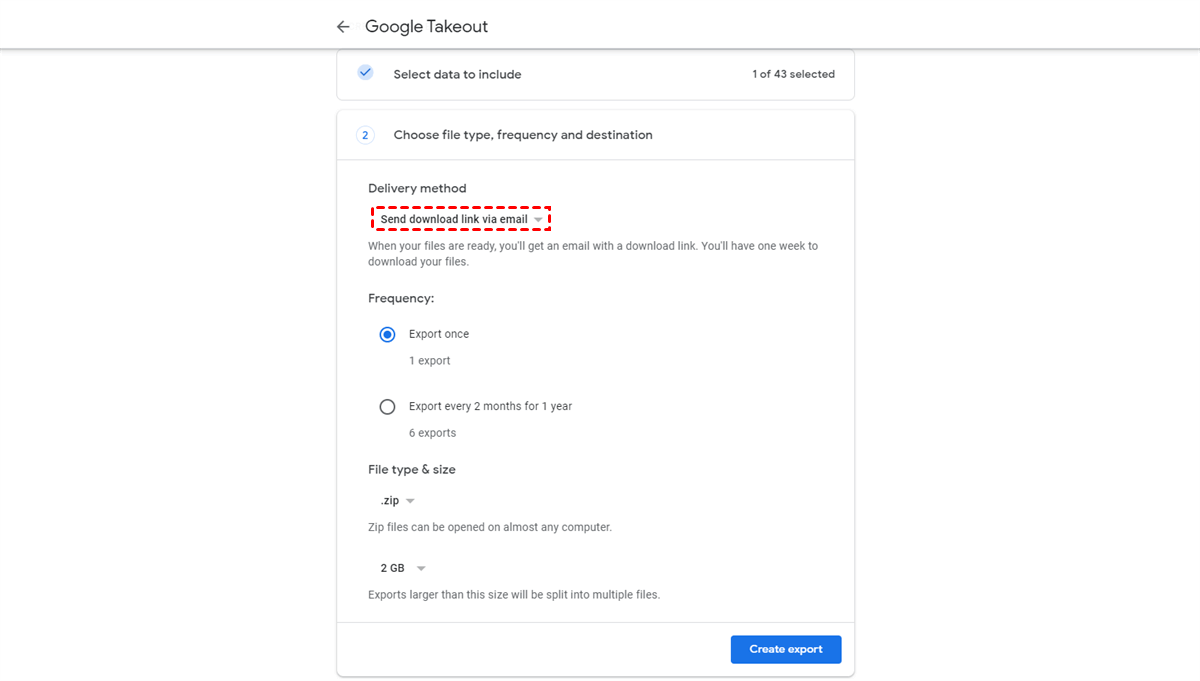
Task: Click the 1 of 43 selected count
Action: click(793, 73)
